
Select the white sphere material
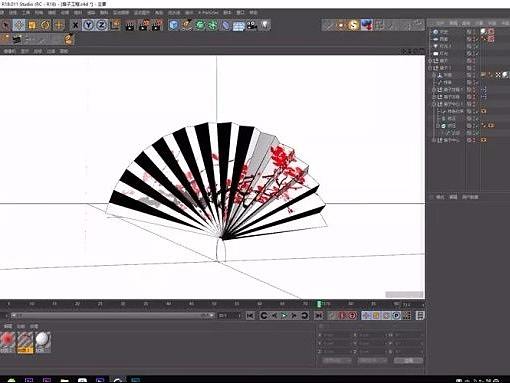pyautogui.click(x=43, y=341)
